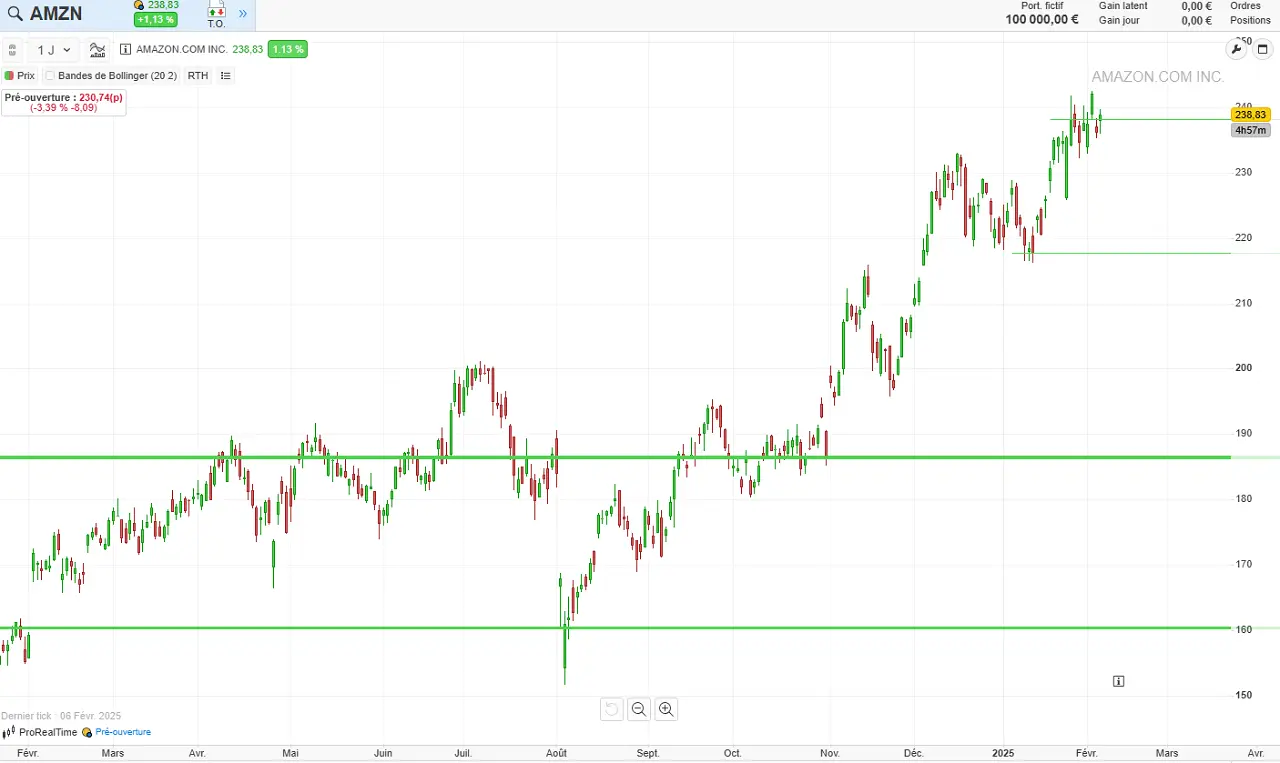This screenshot has height=763, width=1280.
Task: Click the Août label on time axis
Action: 558,753
